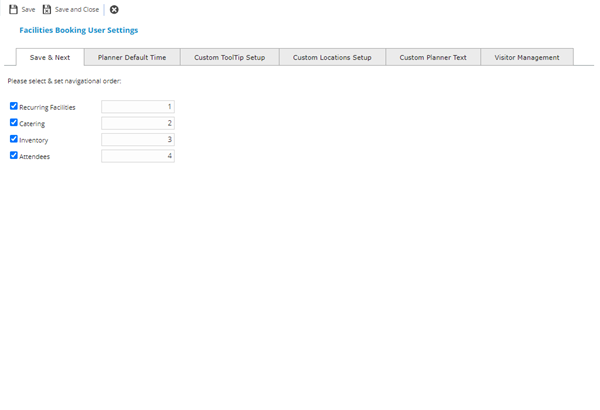Toggle the Catering checkbox
Image resolution: width=600 pixels, height=410 pixels.
(x=14, y=123)
